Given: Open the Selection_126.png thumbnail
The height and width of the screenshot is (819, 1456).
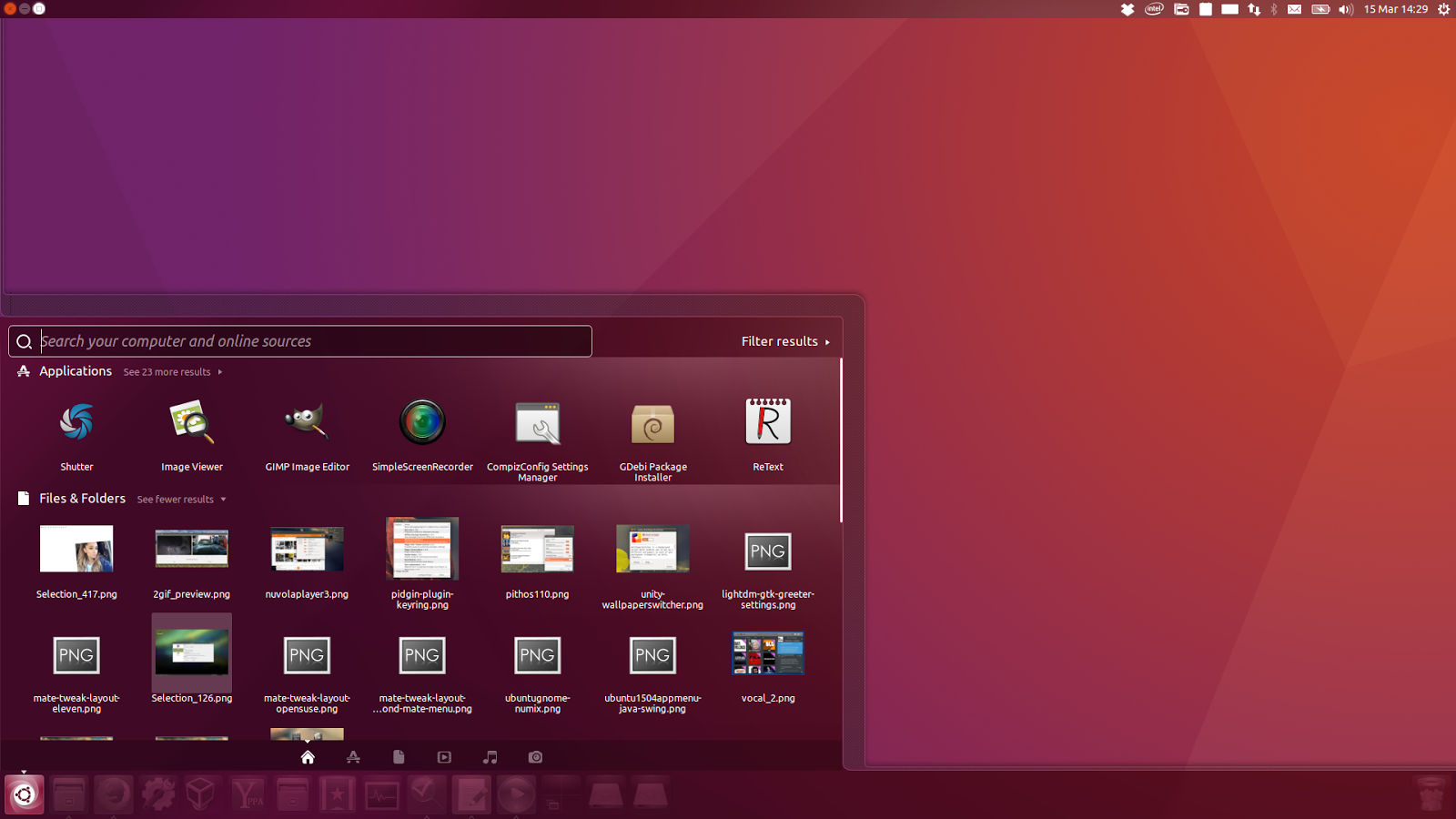Looking at the screenshot, I should [191, 653].
